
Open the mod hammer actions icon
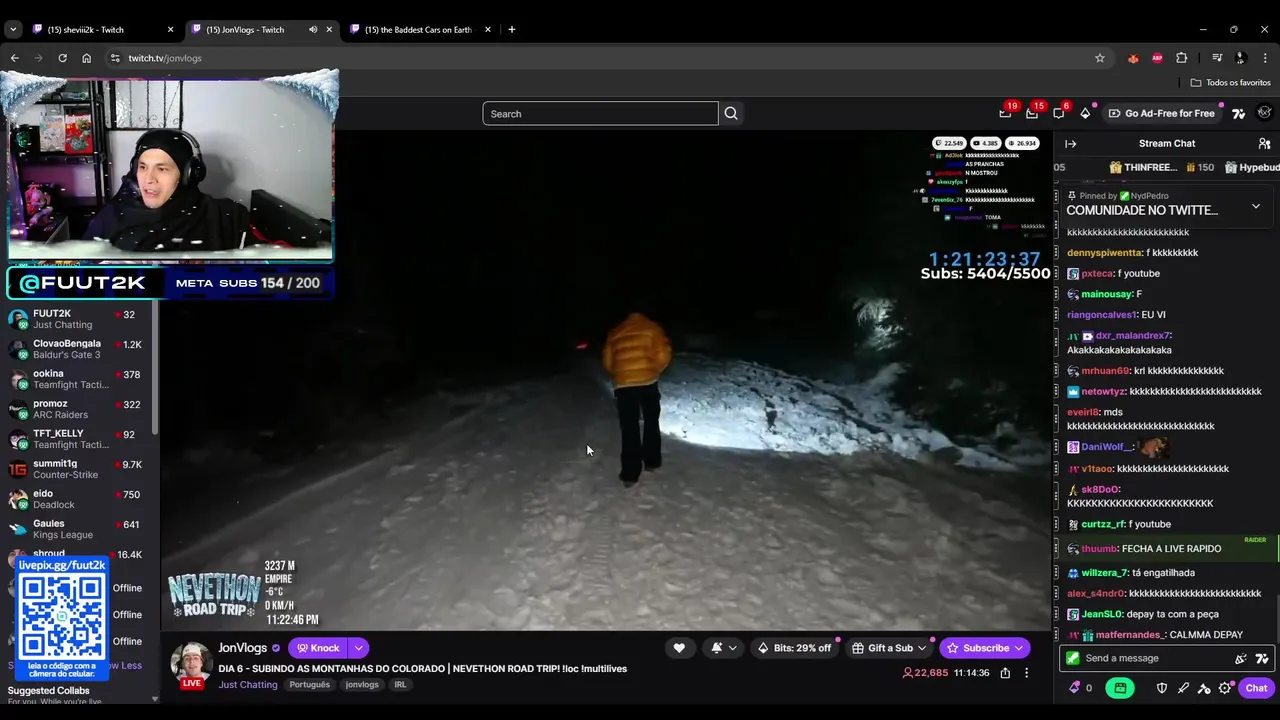click(1204, 688)
